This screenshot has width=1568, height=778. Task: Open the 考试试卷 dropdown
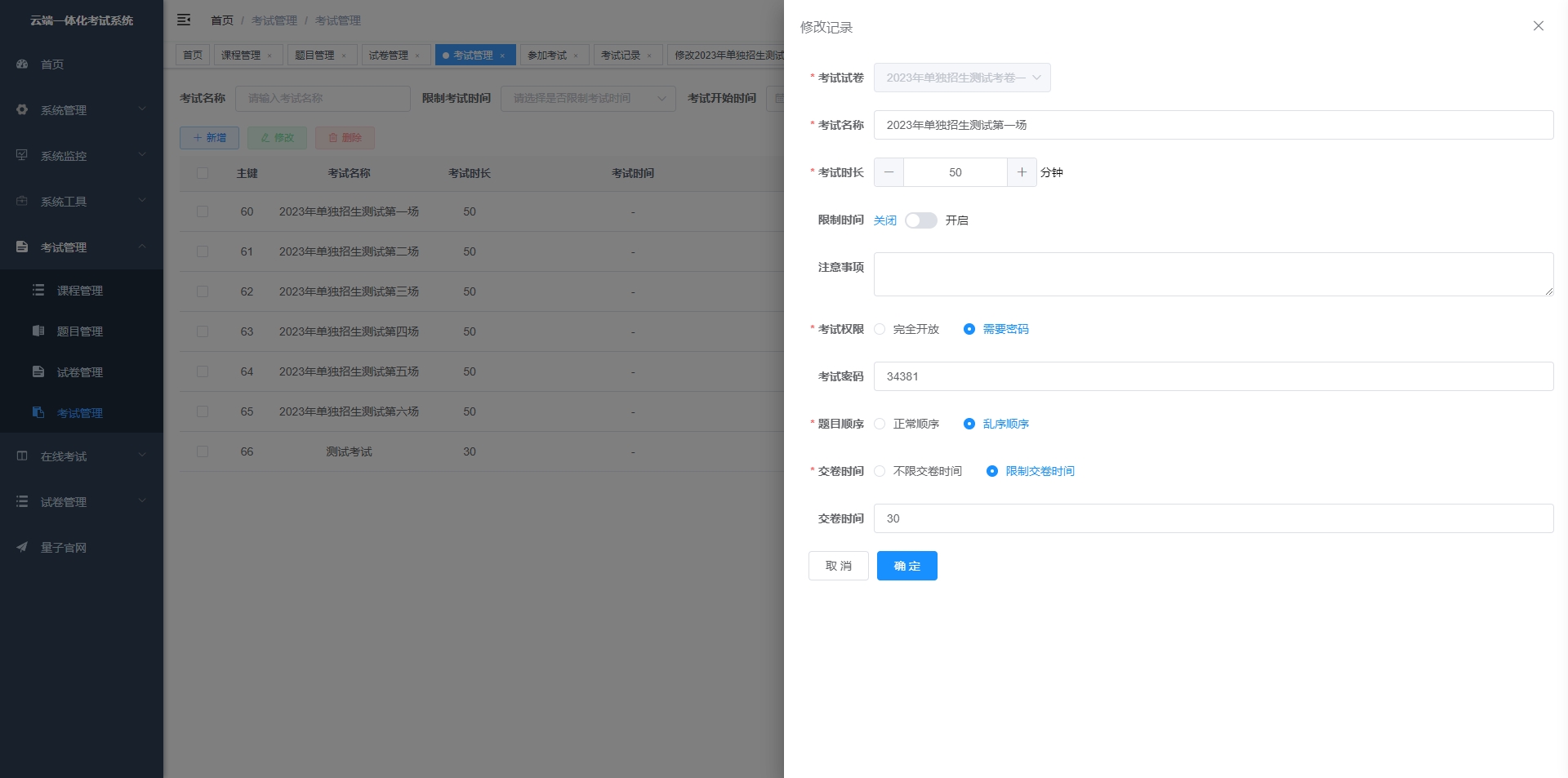pyautogui.click(x=962, y=78)
